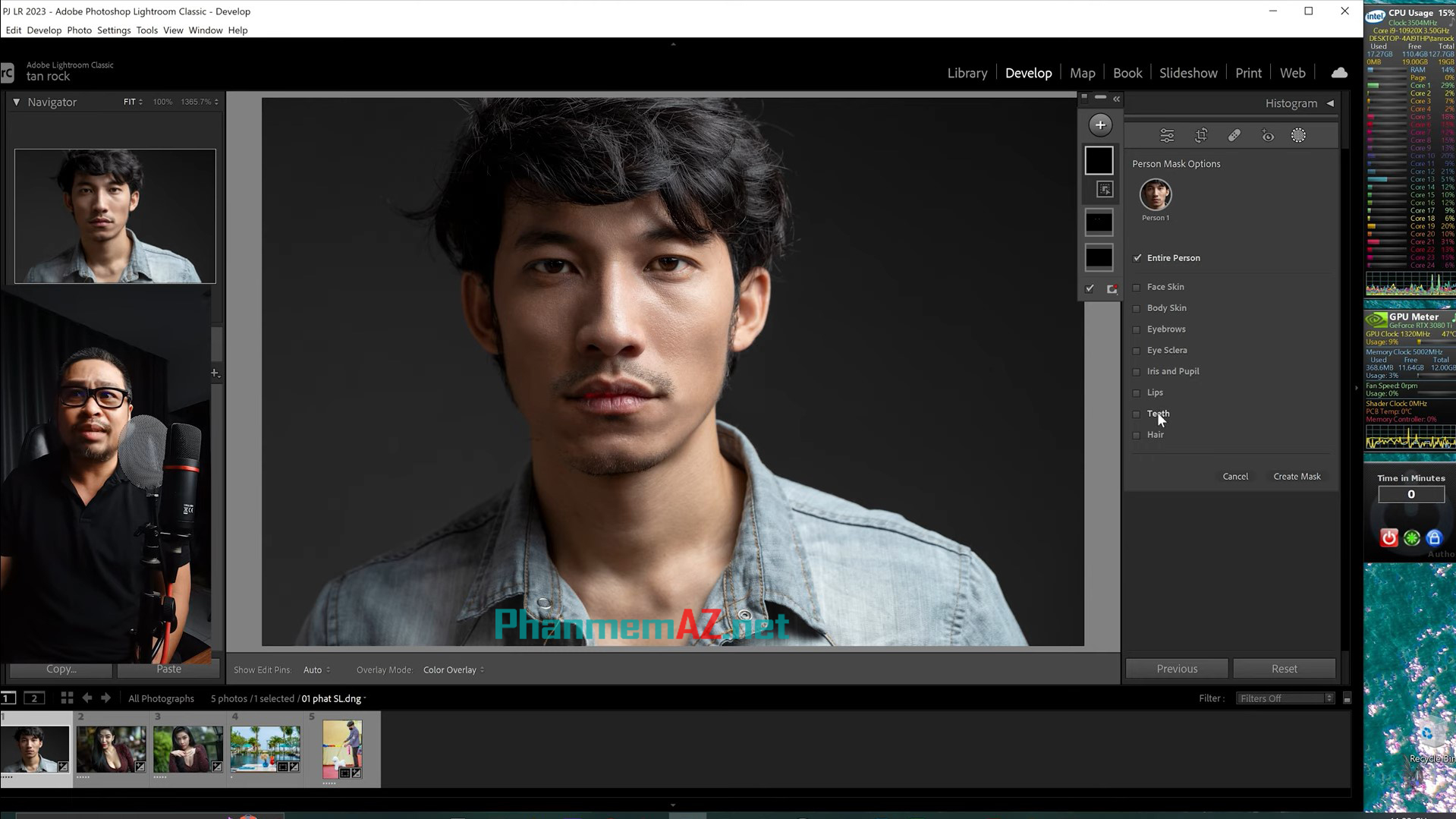The height and width of the screenshot is (819, 1456).
Task: Click the Person 1 face thumbnail
Action: point(1156,194)
